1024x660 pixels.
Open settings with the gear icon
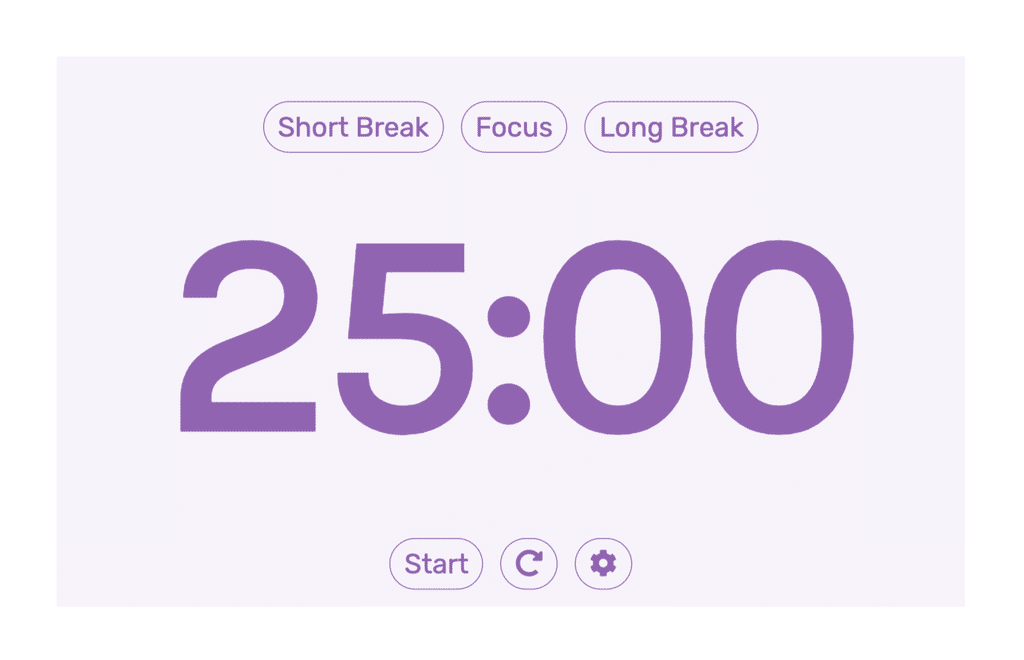pyautogui.click(x=603, y=563)
